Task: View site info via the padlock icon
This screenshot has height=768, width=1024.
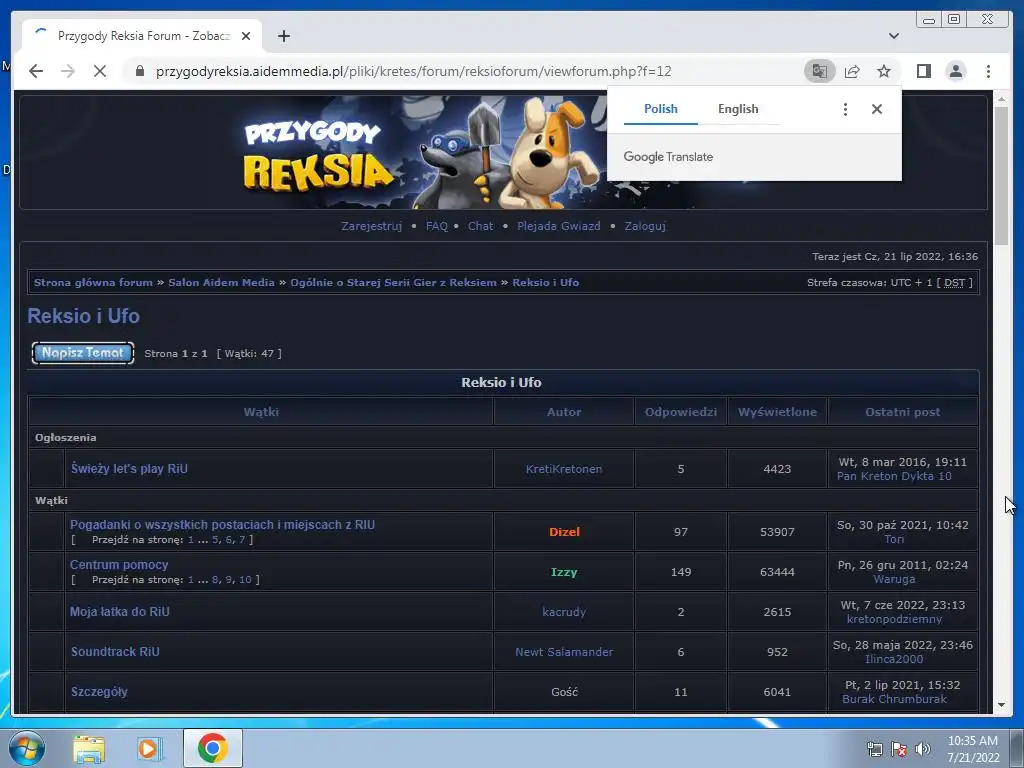Action: pos(139,71)
